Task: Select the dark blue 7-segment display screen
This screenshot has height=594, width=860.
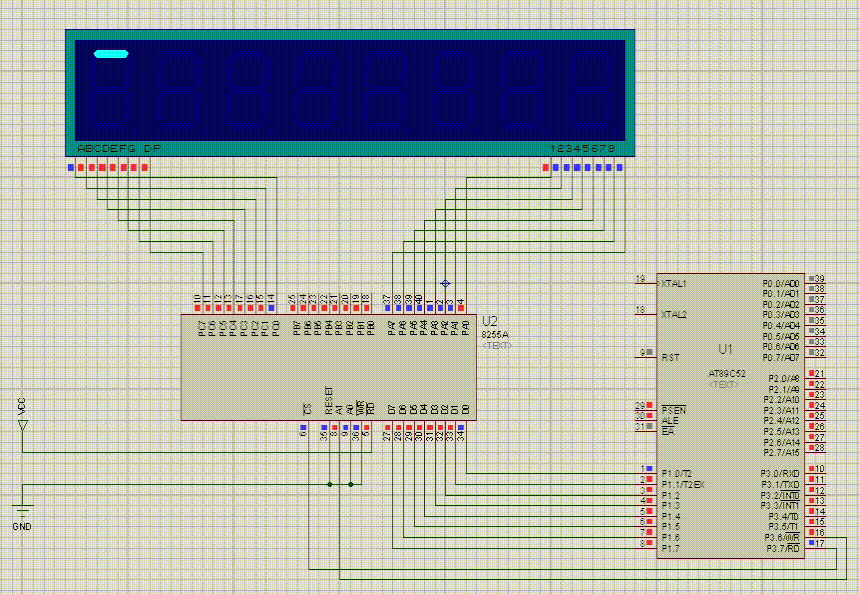Action: click(350, 90)
